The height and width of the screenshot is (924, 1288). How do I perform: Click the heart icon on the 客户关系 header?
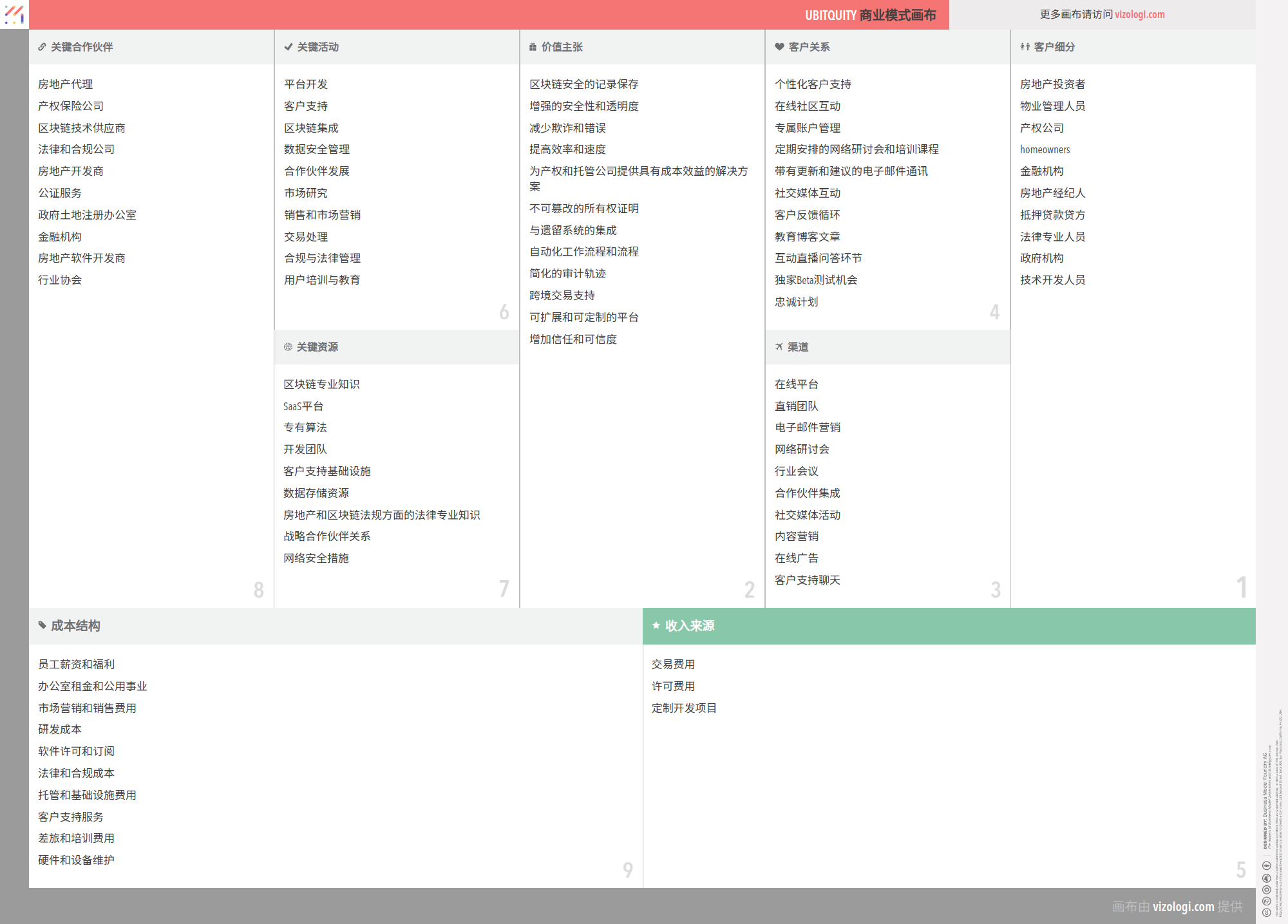click(x=778, y=46)
